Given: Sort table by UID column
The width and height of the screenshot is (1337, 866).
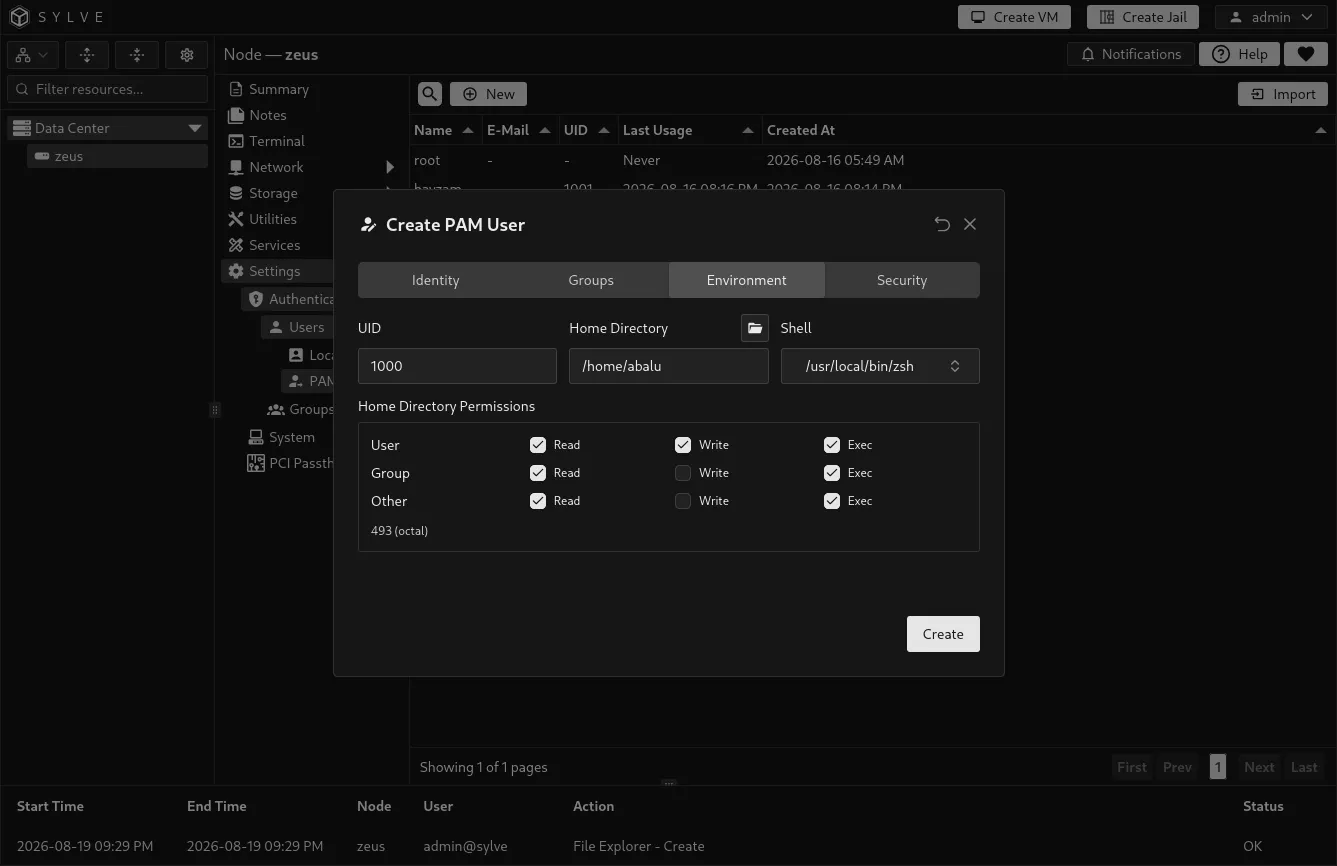Looking at the screenshot, I should click(x=587, y=130).
